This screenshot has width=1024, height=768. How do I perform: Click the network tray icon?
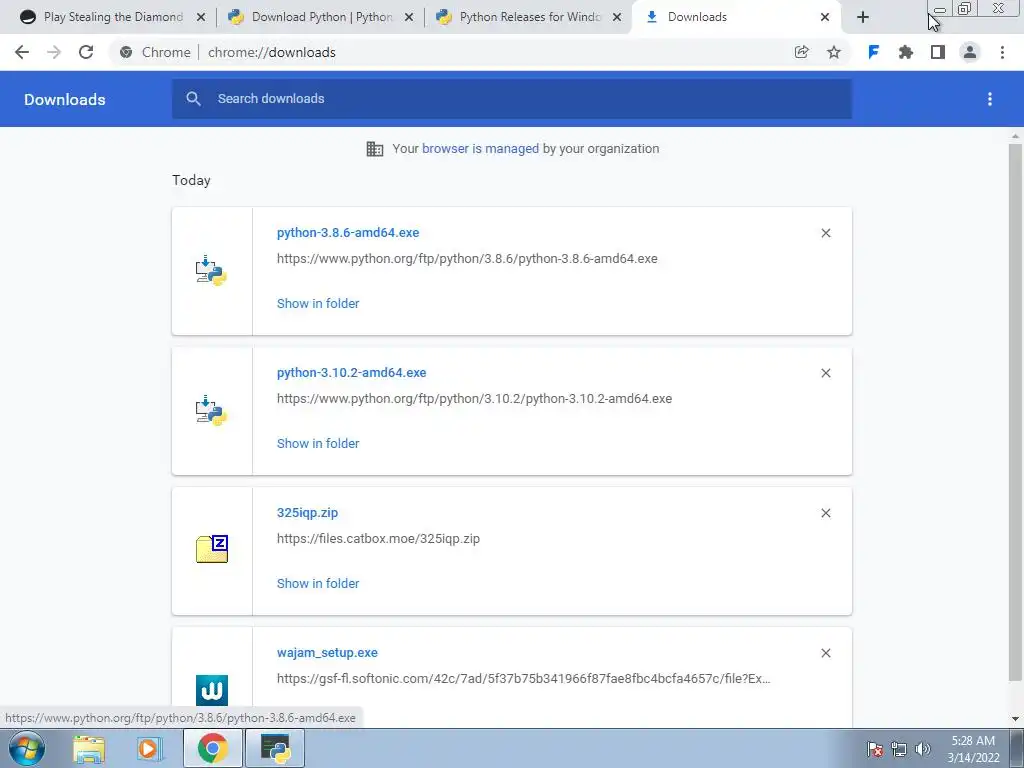click(899, 748)
